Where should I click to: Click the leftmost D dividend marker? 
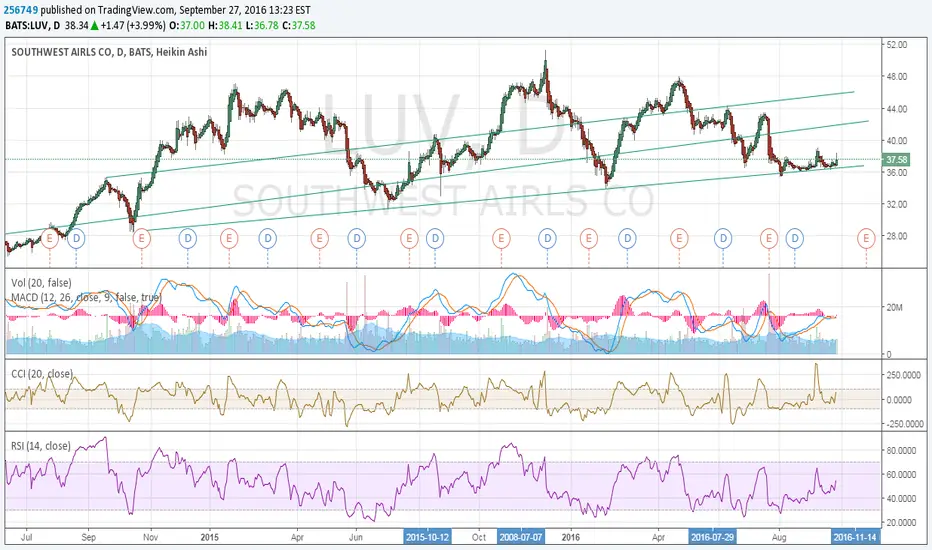point(76,239)
